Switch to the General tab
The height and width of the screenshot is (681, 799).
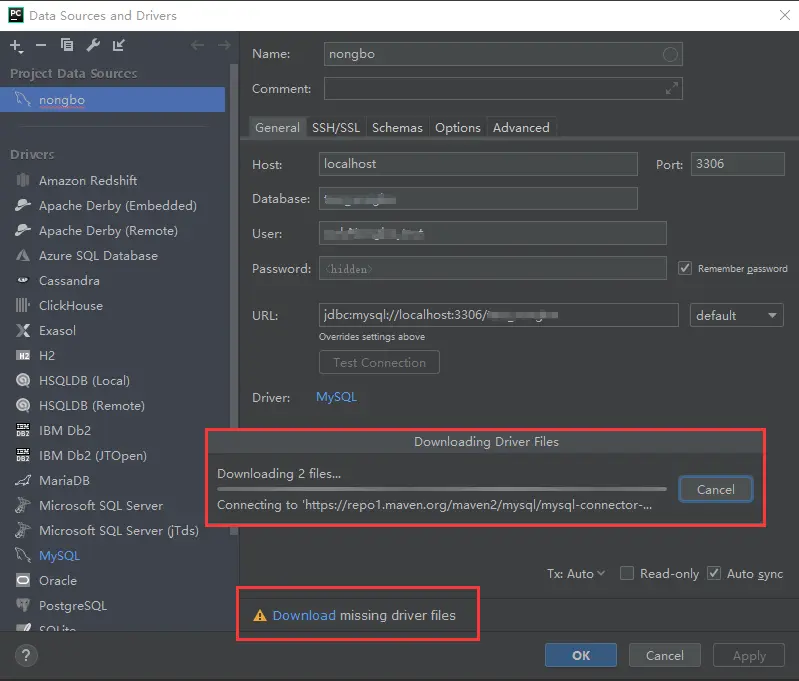pyautogui.click(x=277, y=127)
